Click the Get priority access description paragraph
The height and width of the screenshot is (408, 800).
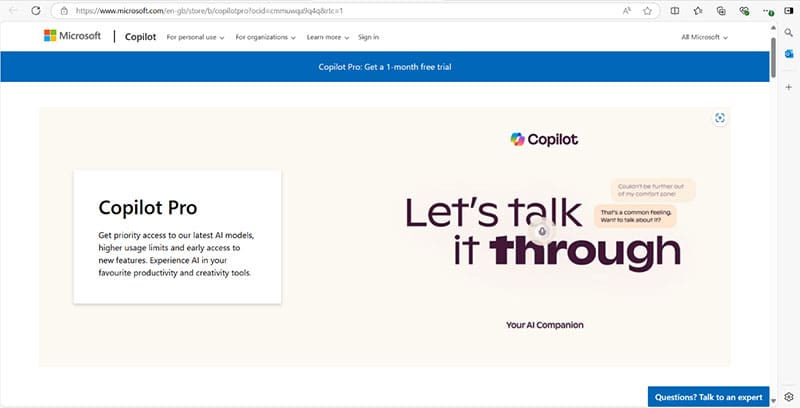[x=176, y=254]
